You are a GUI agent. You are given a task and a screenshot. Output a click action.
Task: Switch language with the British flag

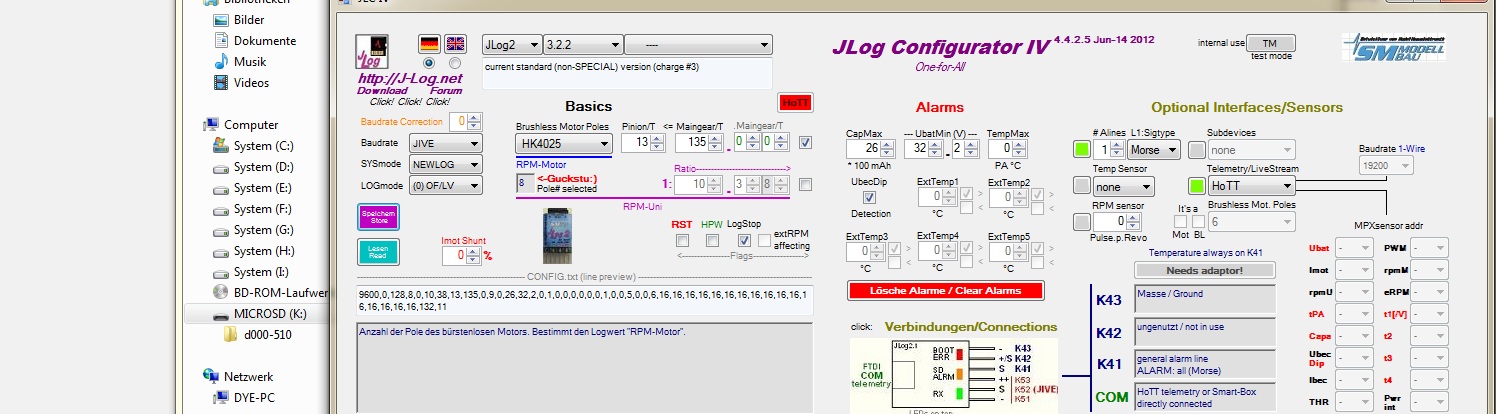(x=455, y=43)
